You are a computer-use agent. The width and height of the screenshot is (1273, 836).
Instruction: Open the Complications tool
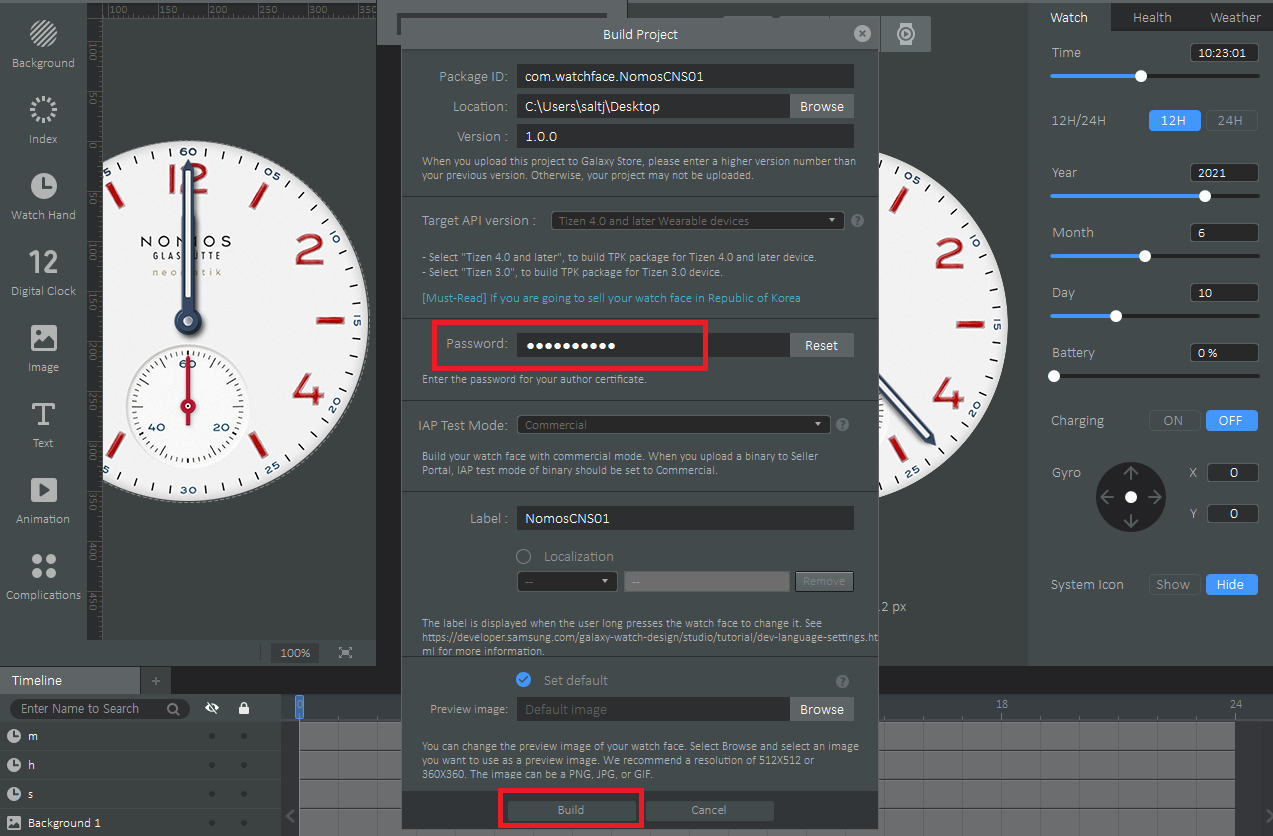43,575
